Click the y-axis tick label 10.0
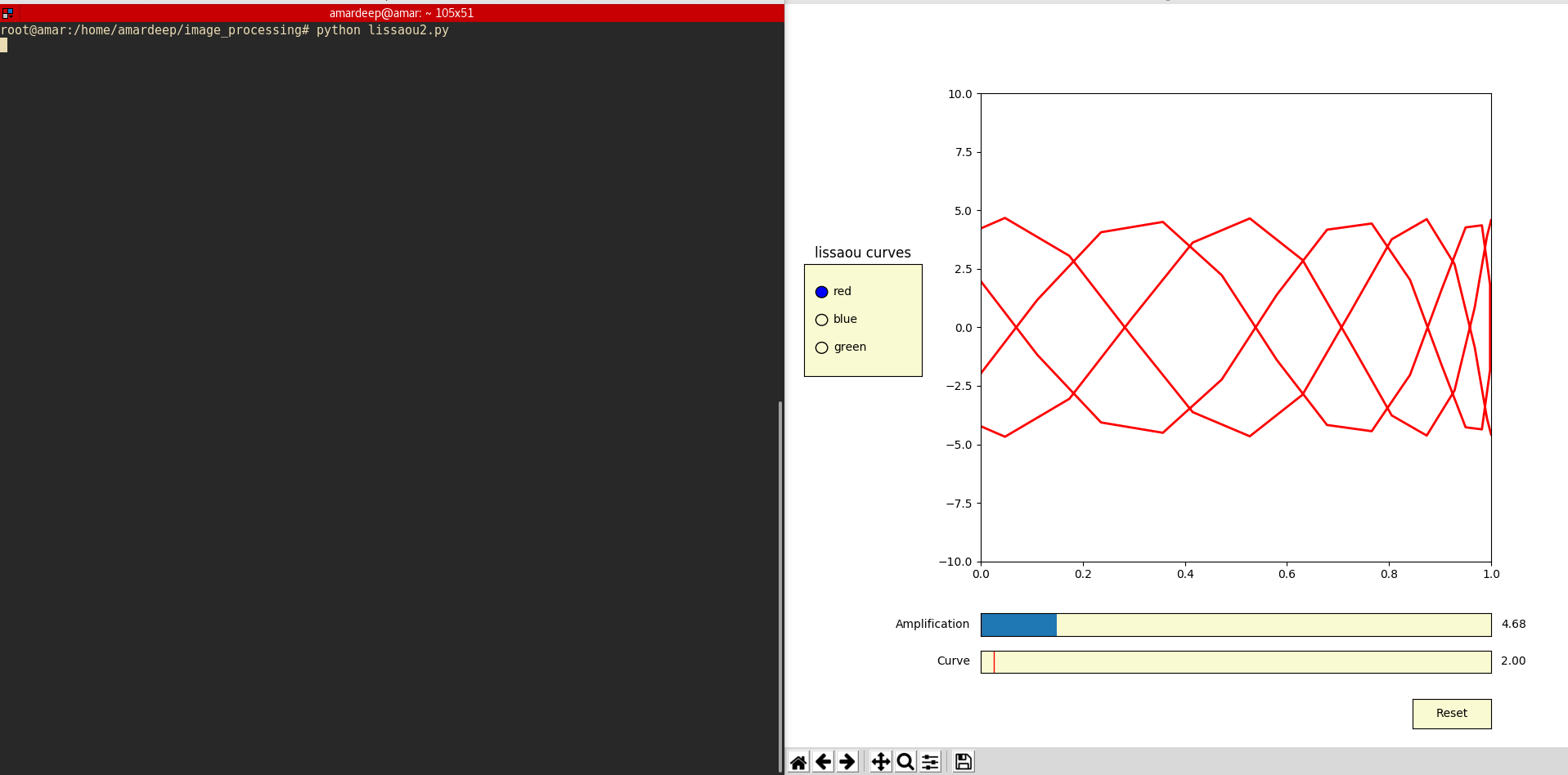This screenshot has height=775, width=1568. [x=960, y=94]
